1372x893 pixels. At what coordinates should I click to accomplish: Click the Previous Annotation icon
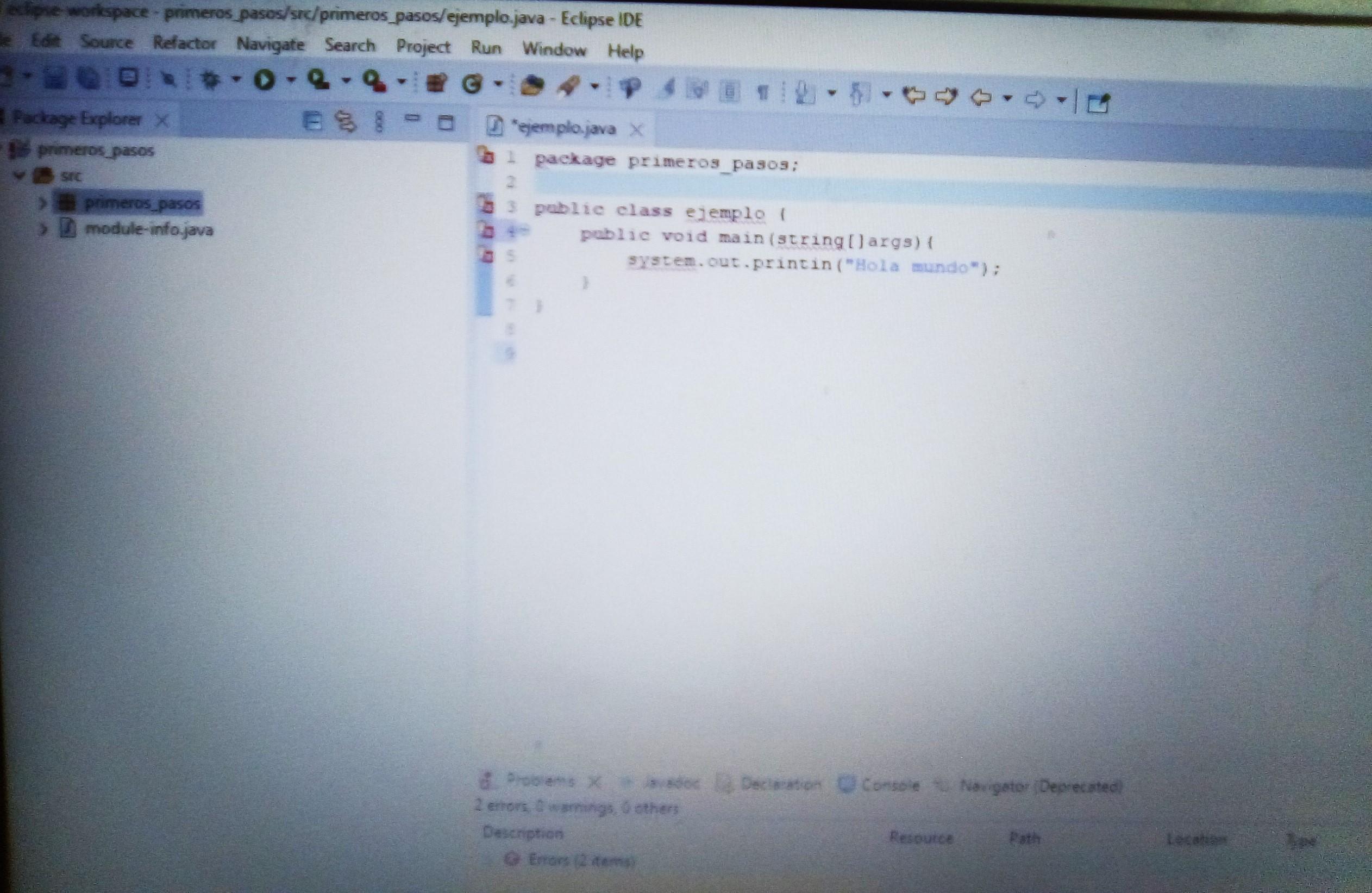860,93
